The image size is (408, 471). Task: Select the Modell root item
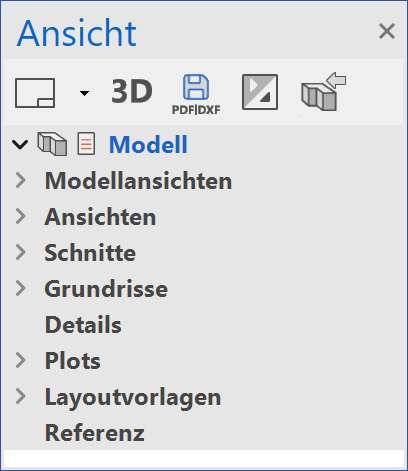pos(148,144)
